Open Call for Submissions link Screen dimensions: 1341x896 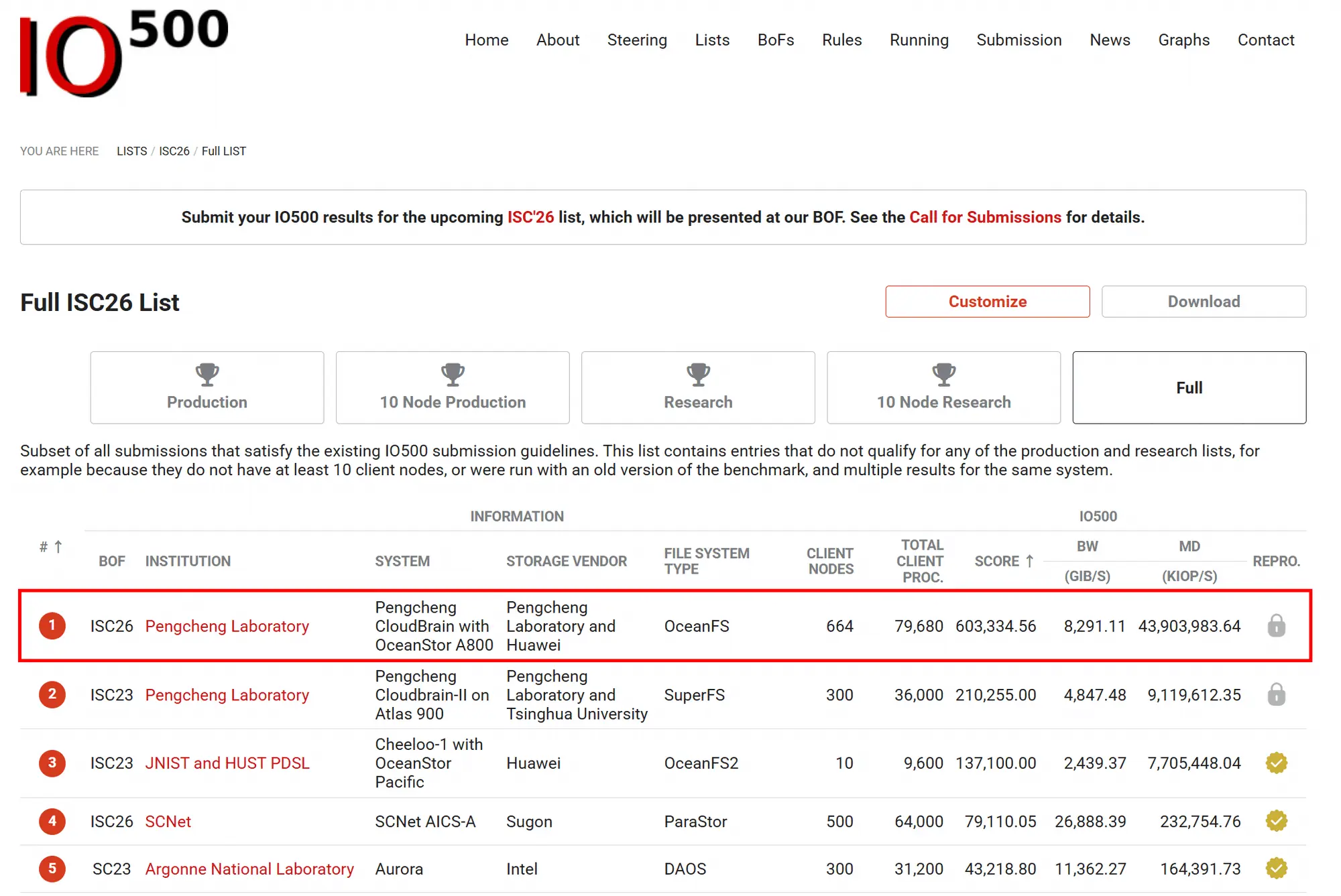985,217
